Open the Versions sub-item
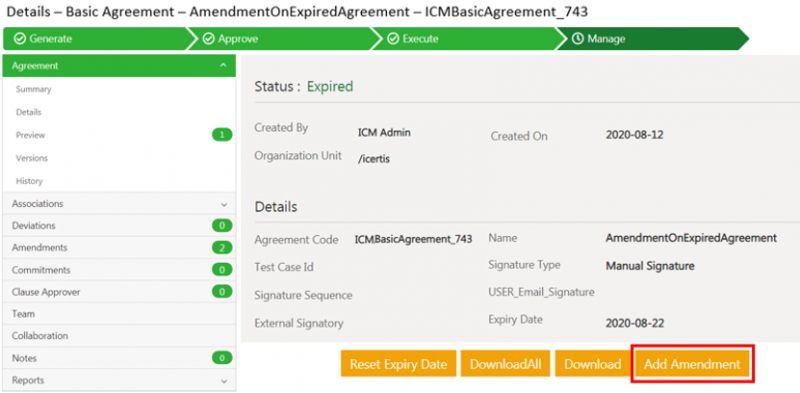 pos(32,158)
